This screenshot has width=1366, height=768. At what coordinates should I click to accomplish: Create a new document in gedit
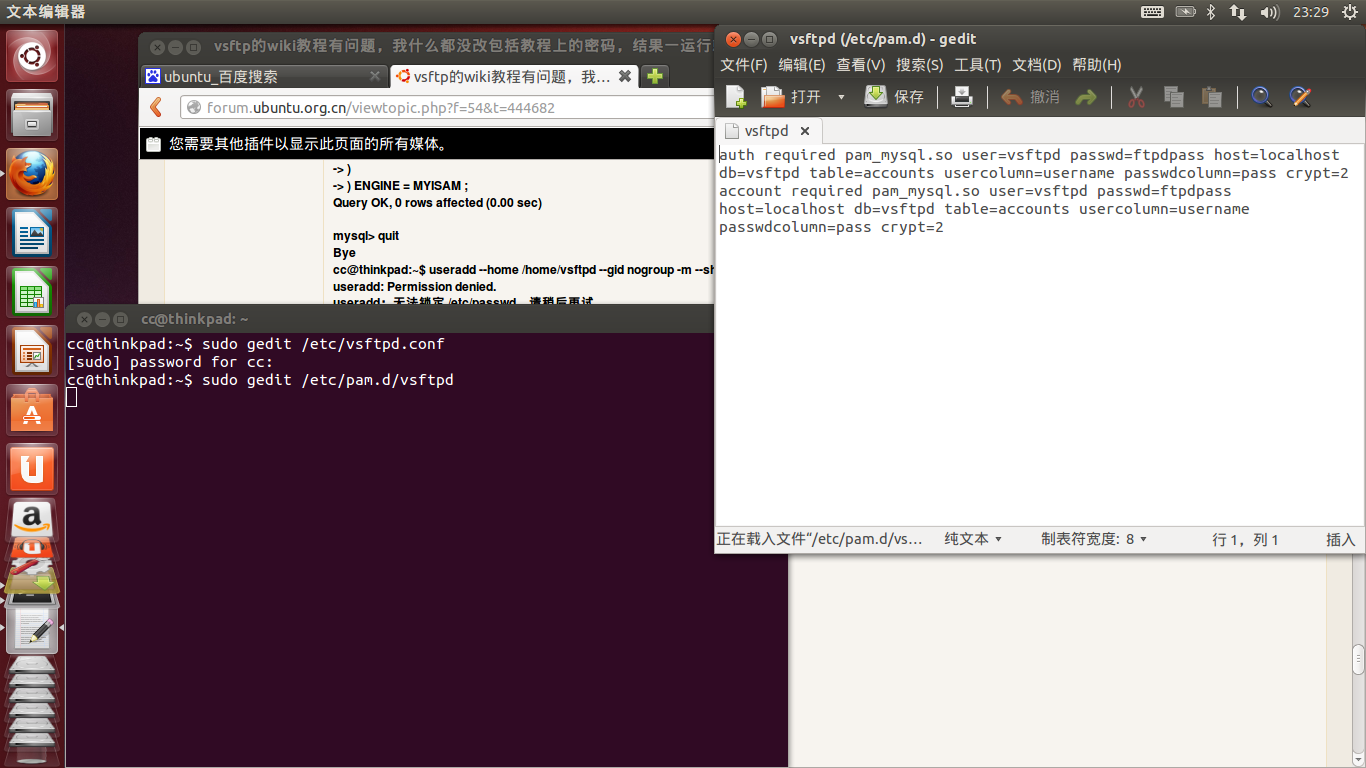(x=736, y=97)
